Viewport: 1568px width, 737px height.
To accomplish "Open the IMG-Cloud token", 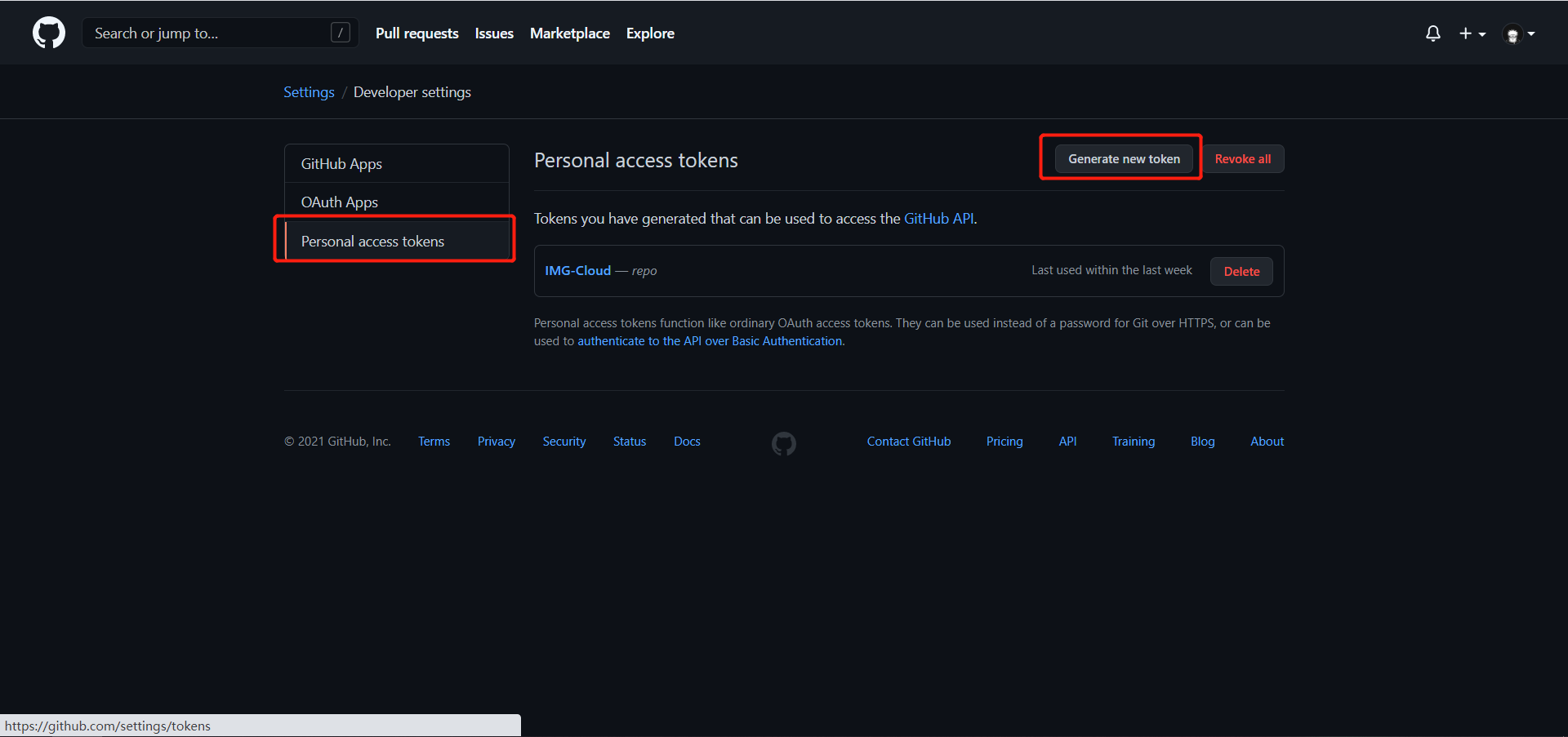I will pyautogui.click(x=578, y=271).
